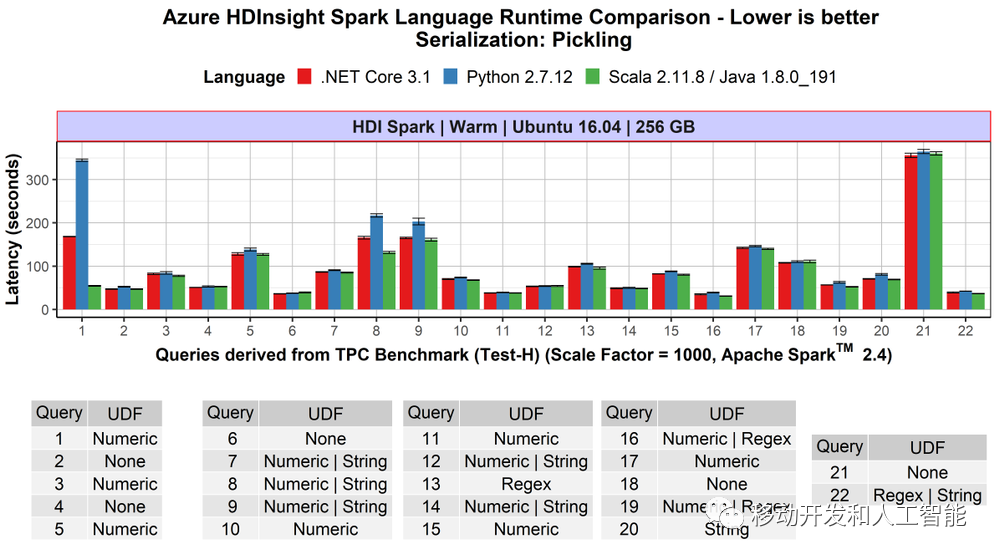999x559 pixels.
Task: Click the 'UDF' header above query 11
Action: pyautogui.click(x=526, y=414)
